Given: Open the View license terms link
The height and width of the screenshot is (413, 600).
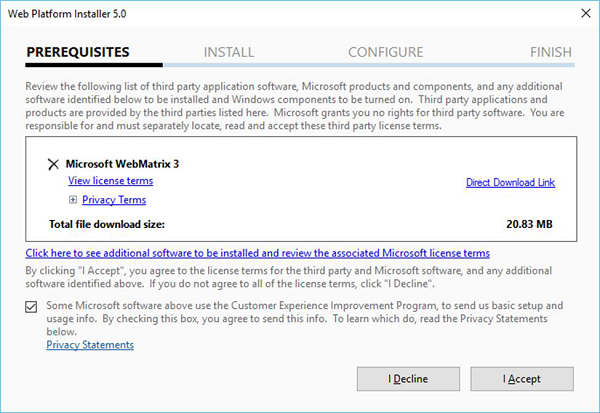Looking at the screenshot, I should tap(110, 181).
